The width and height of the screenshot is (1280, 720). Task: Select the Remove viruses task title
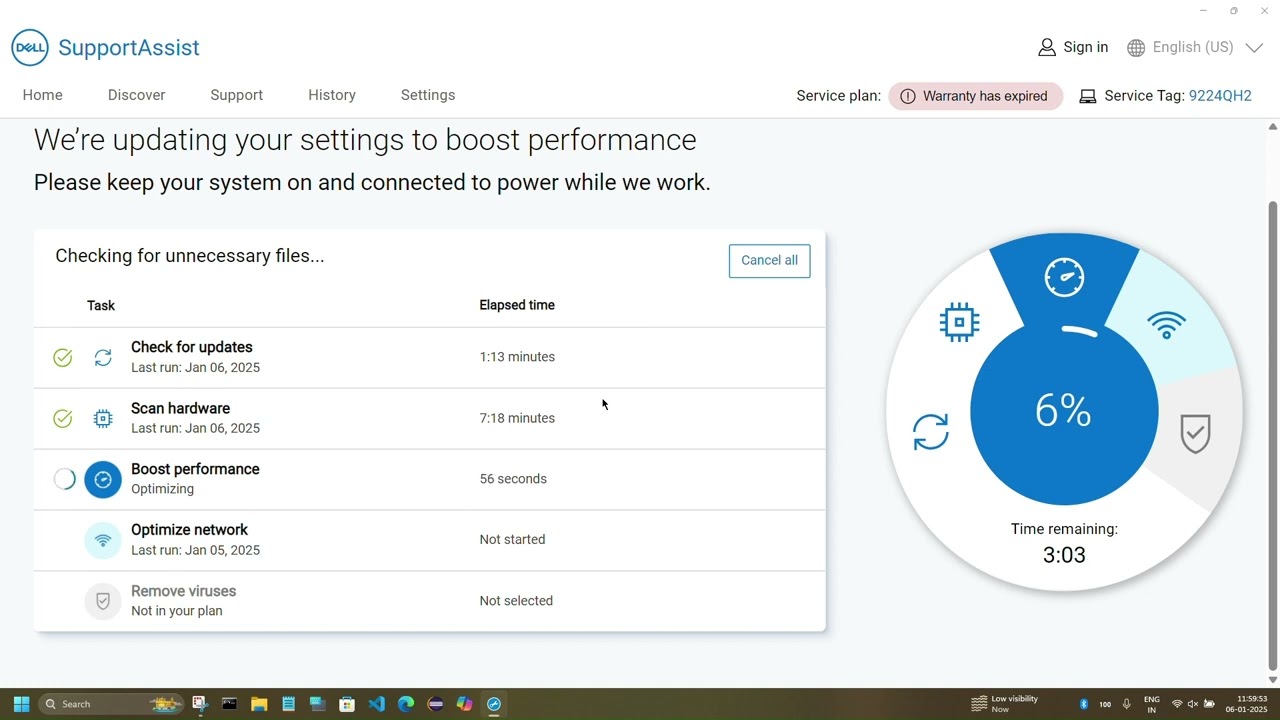click(x=184, y=591)
